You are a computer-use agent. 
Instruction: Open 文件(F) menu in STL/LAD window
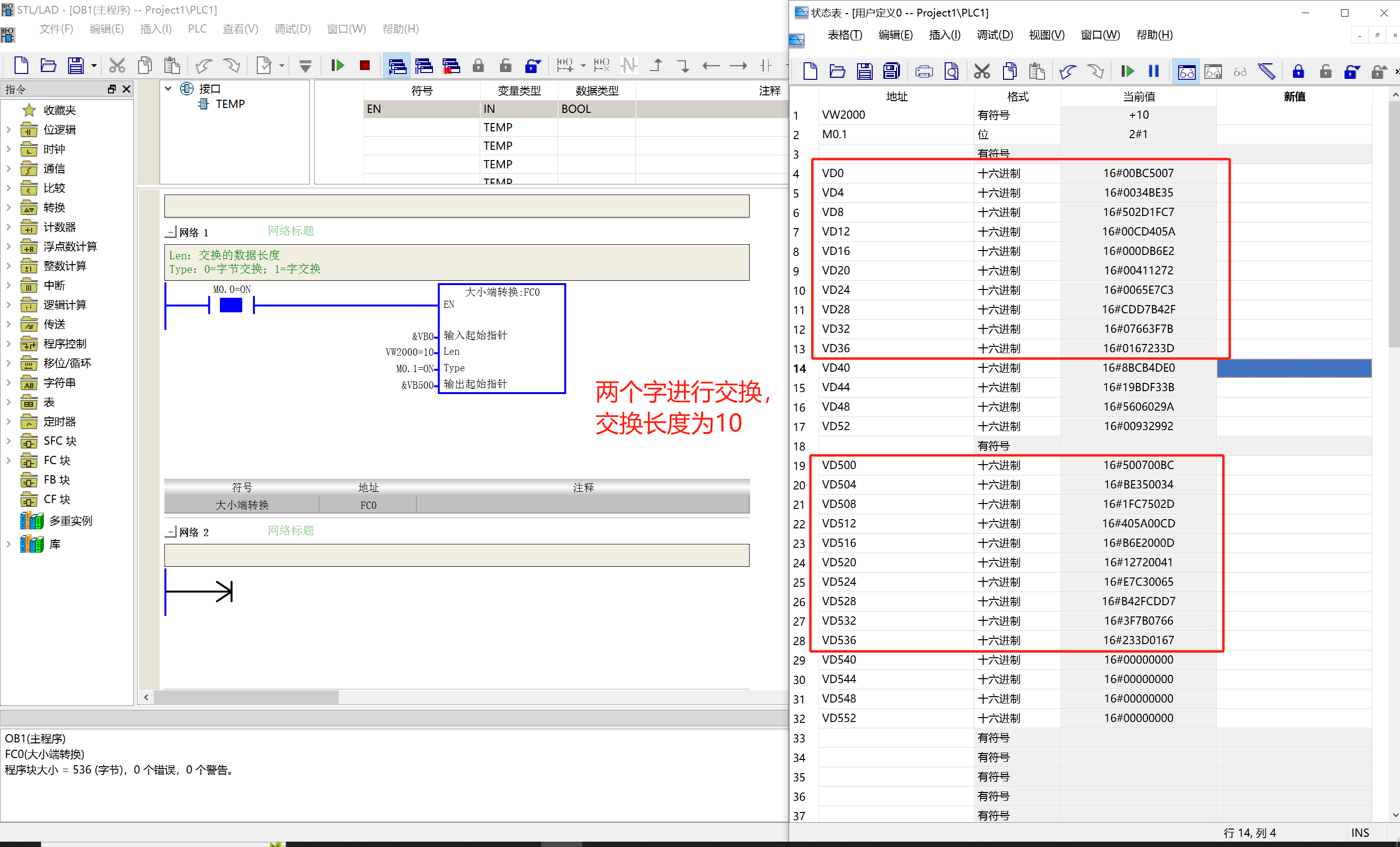click(55, 29)
